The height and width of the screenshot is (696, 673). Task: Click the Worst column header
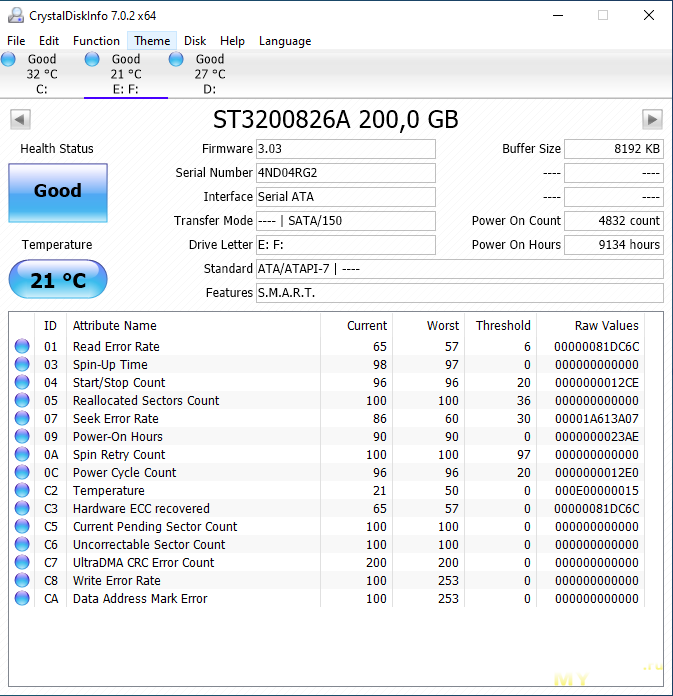pyautogui.click(x=443, y=325)
